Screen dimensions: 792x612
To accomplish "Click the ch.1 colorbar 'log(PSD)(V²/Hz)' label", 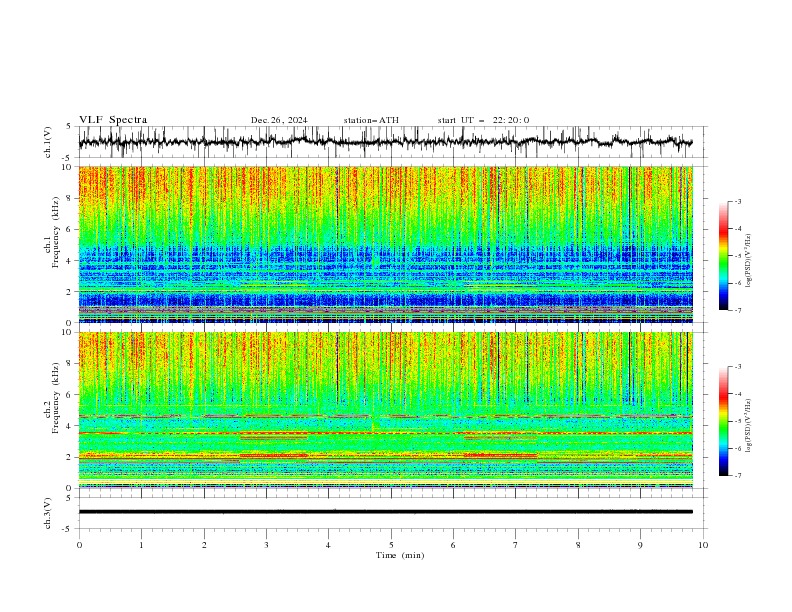I will pyautogui.click(x=749, y=261).
